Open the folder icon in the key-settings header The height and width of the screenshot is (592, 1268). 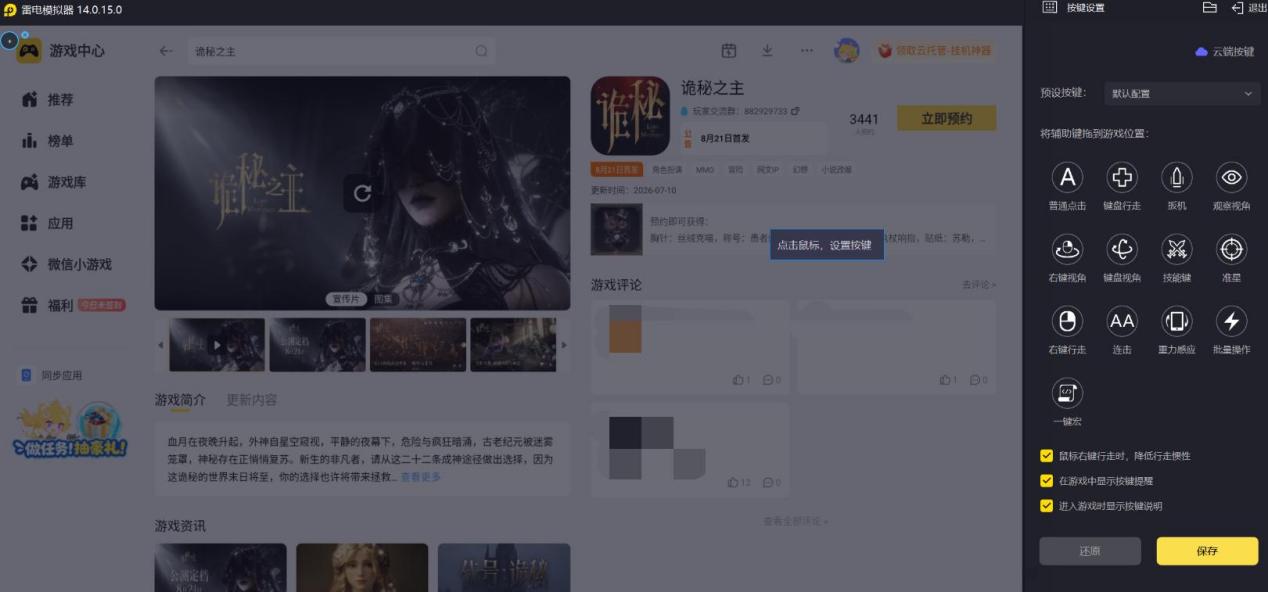pyautogui.click(x=1209, y=8)
